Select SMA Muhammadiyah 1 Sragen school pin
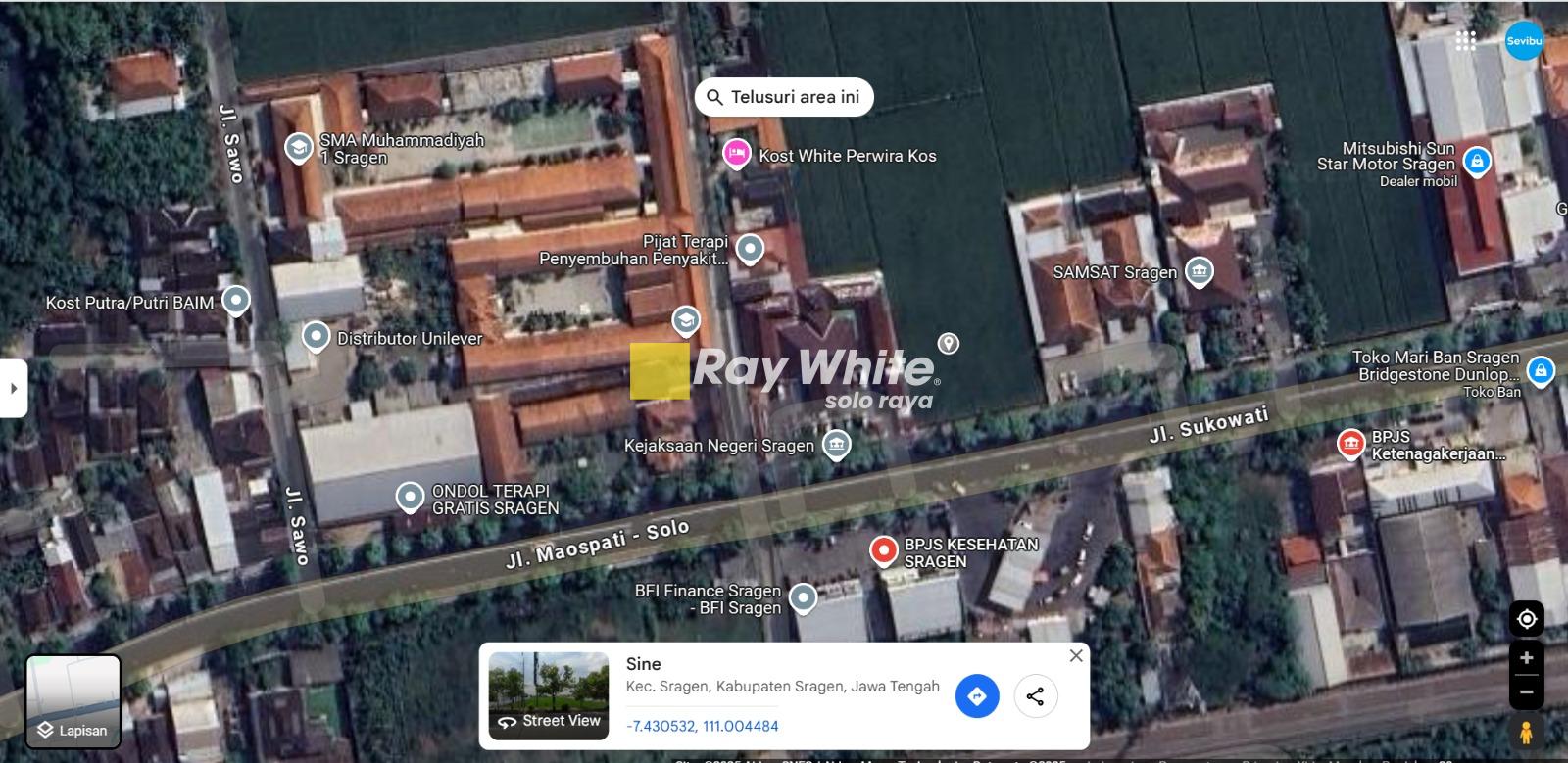1568x763 pixels. coord(298,149)
